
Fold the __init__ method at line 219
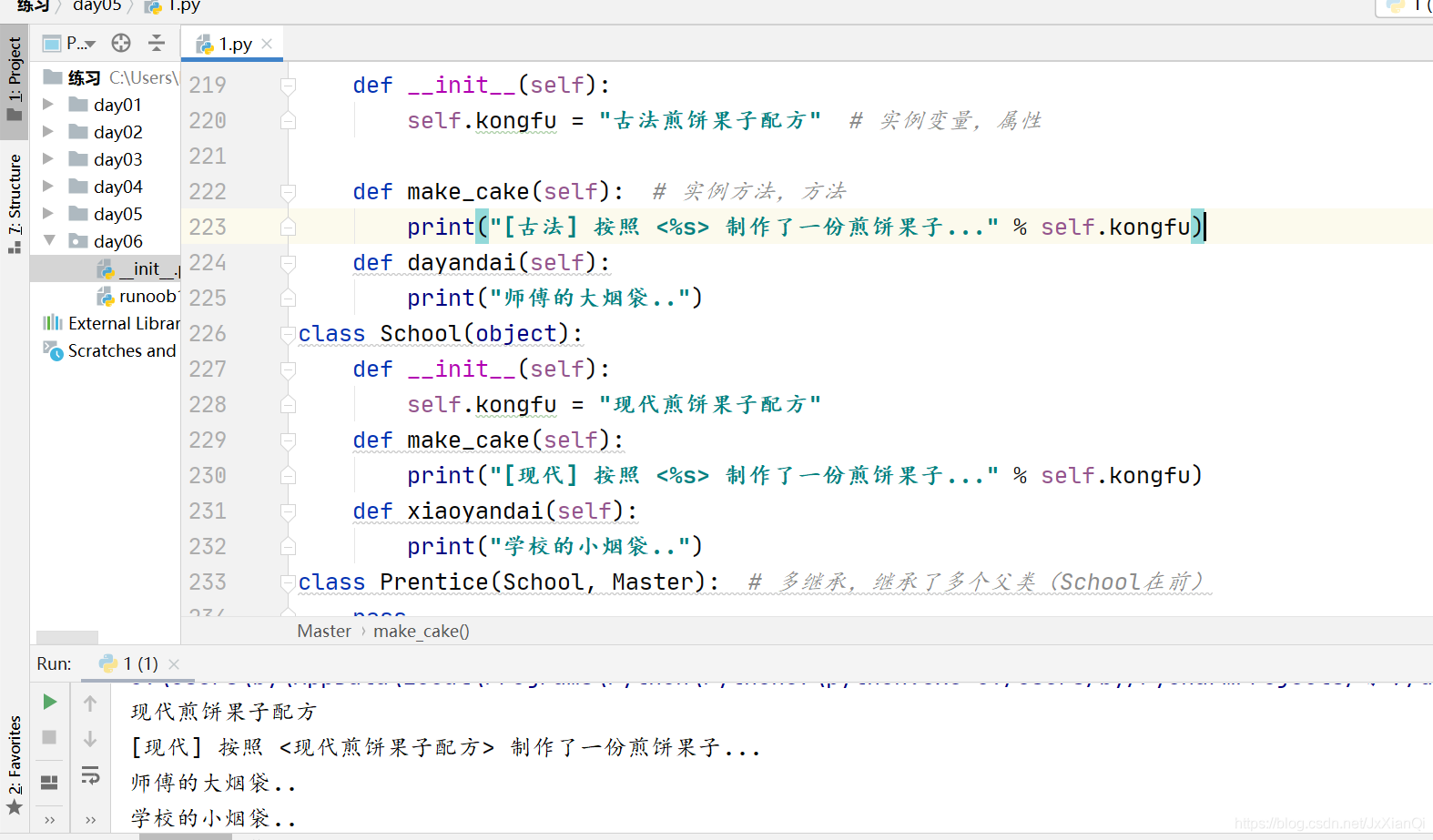(288, 86)
